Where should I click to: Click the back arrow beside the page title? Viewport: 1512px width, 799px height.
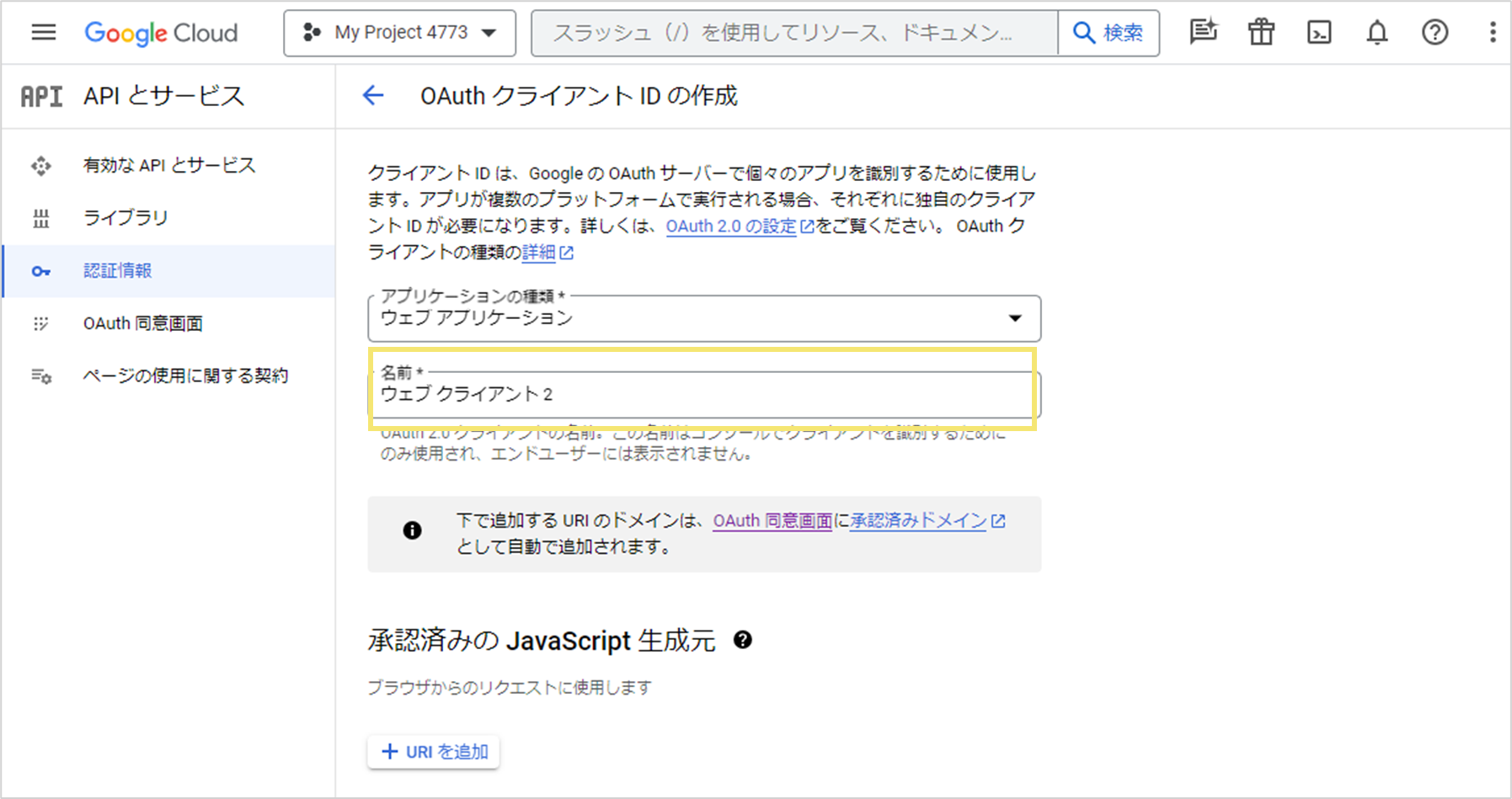click(372, 96)
